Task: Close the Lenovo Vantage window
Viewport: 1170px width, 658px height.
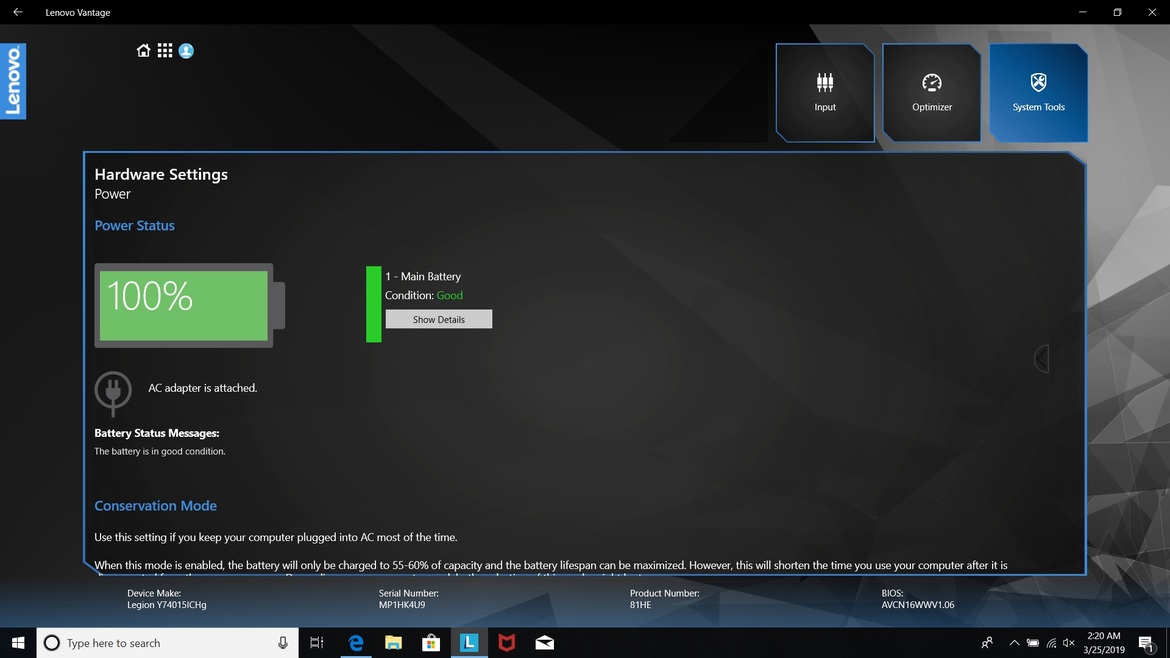Action: tap(1152, 12)
